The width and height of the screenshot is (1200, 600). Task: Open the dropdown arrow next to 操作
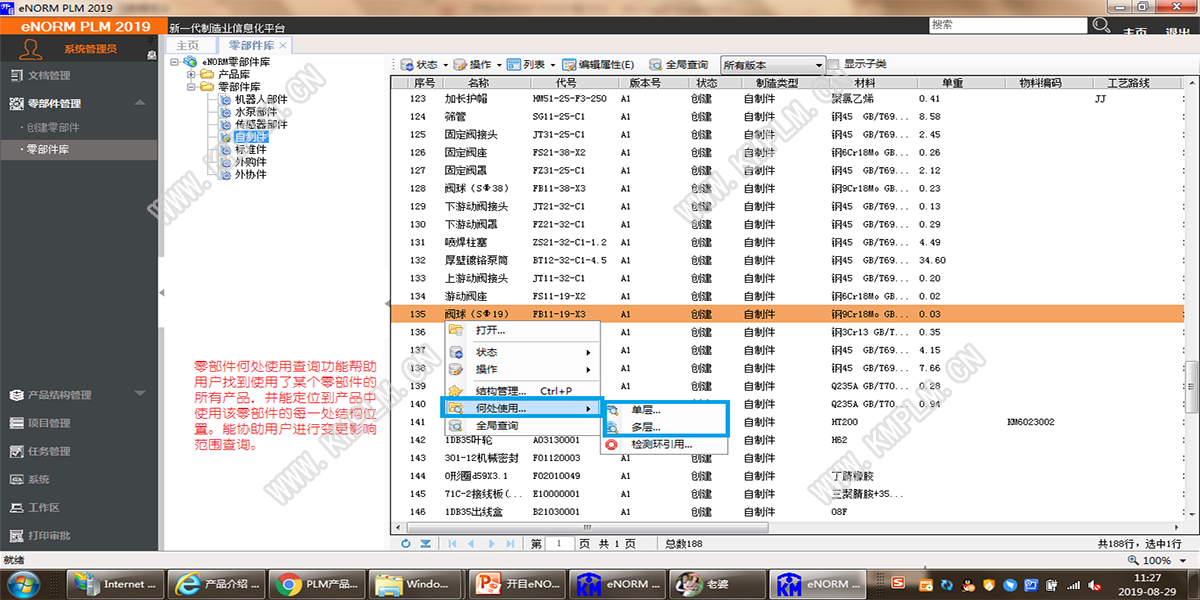[498, 65]
